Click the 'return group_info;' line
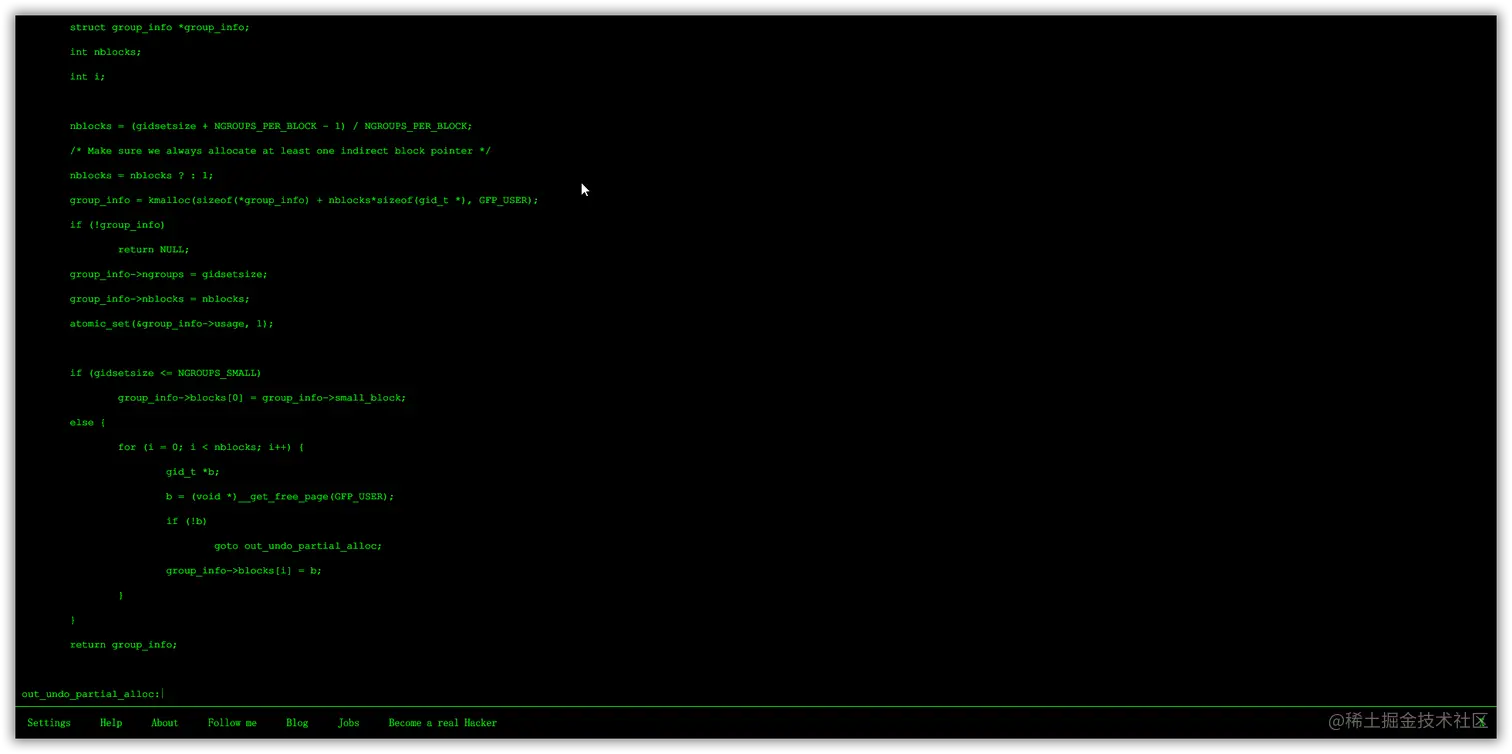The height and width of the screenshot is (754, 1512). click(x=123, y=645)
